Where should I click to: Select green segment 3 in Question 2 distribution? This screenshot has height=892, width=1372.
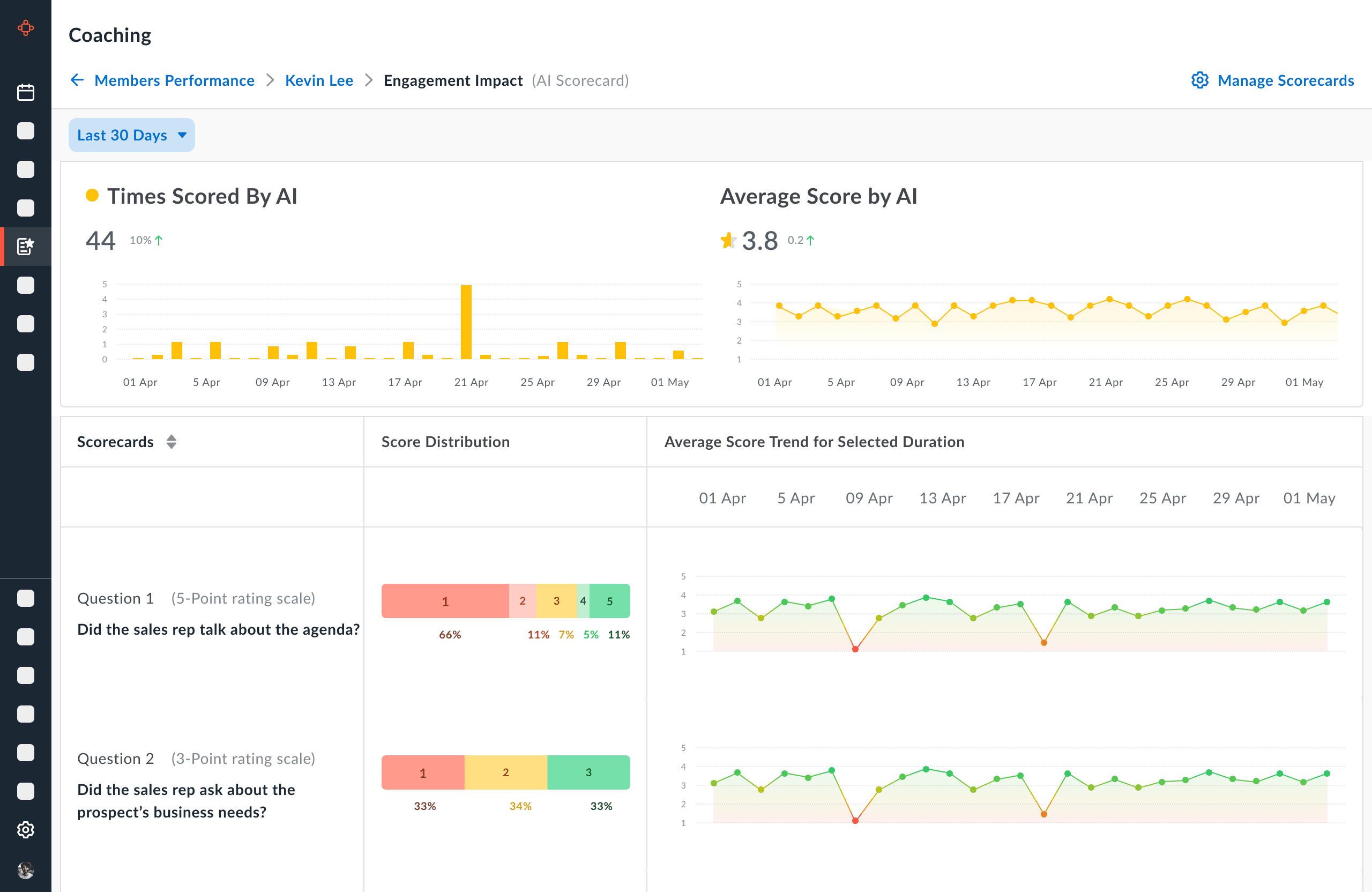click(588, 772)
